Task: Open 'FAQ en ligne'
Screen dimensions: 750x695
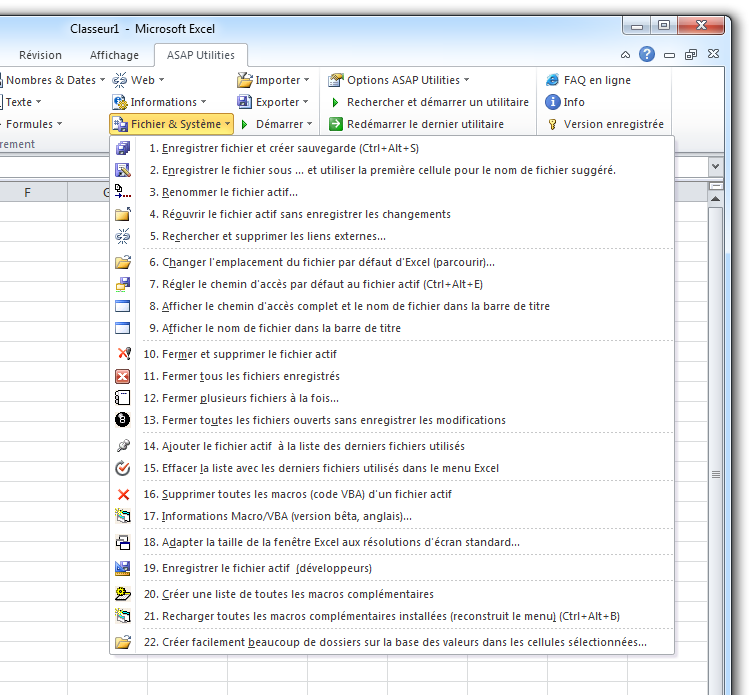Action: point(588,80)
